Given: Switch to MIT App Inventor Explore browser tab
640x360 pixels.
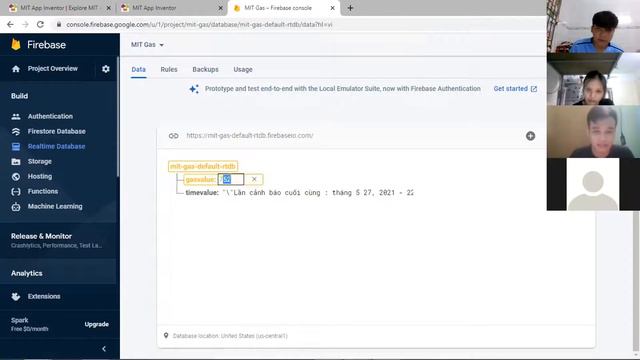Looking at the screenshot, I should coord(60,8).
